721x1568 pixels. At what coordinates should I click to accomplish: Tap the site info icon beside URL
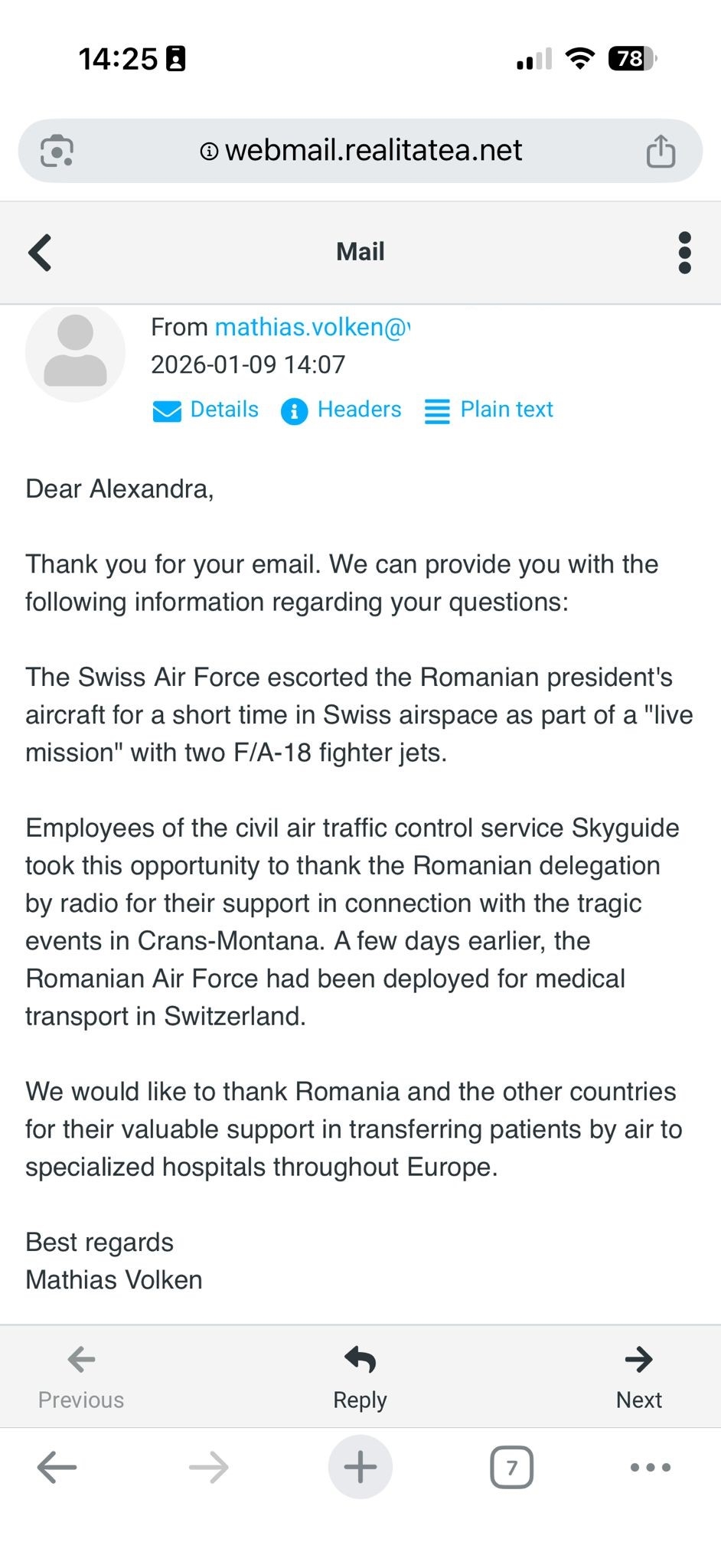coord(209,152)
